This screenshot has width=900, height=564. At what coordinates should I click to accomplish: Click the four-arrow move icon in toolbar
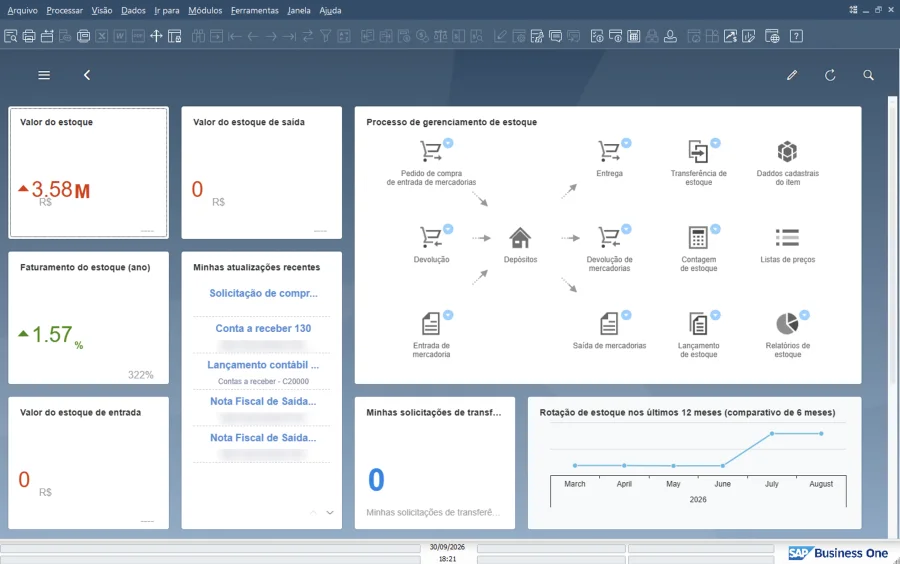click(x=156, y=36)
